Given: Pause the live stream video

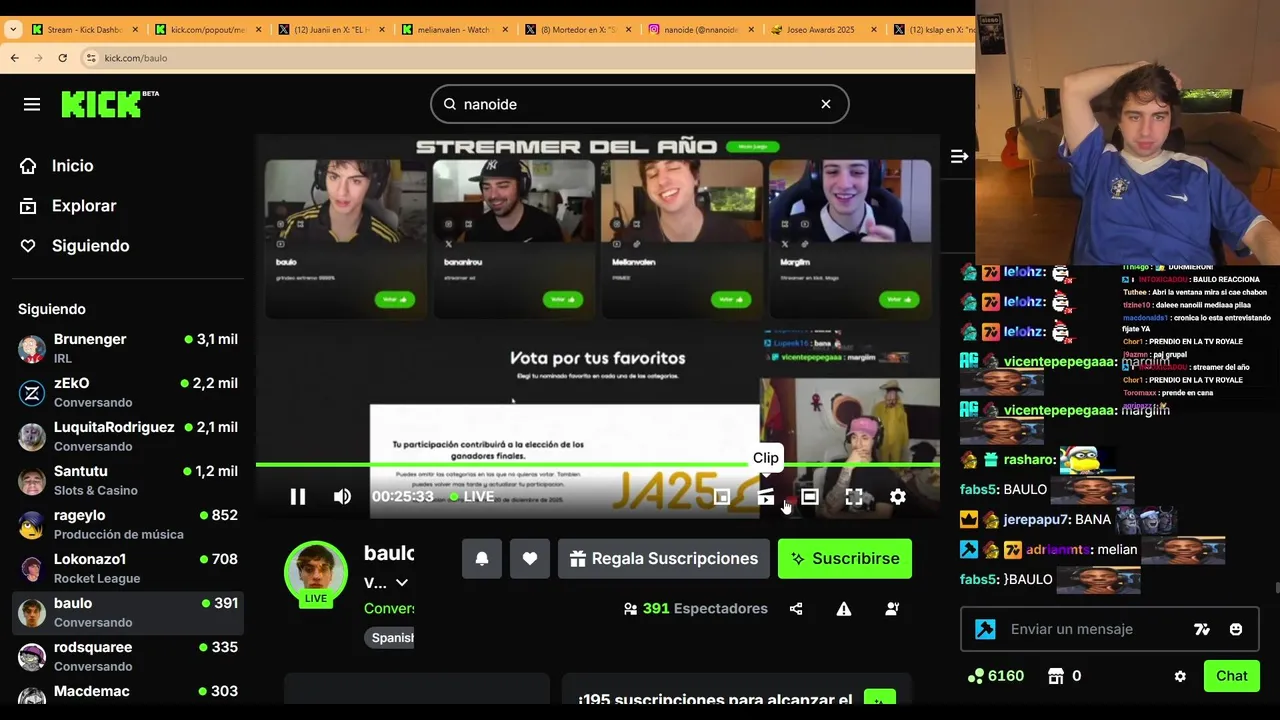Looking at the screenshot, I should [298, 497].
